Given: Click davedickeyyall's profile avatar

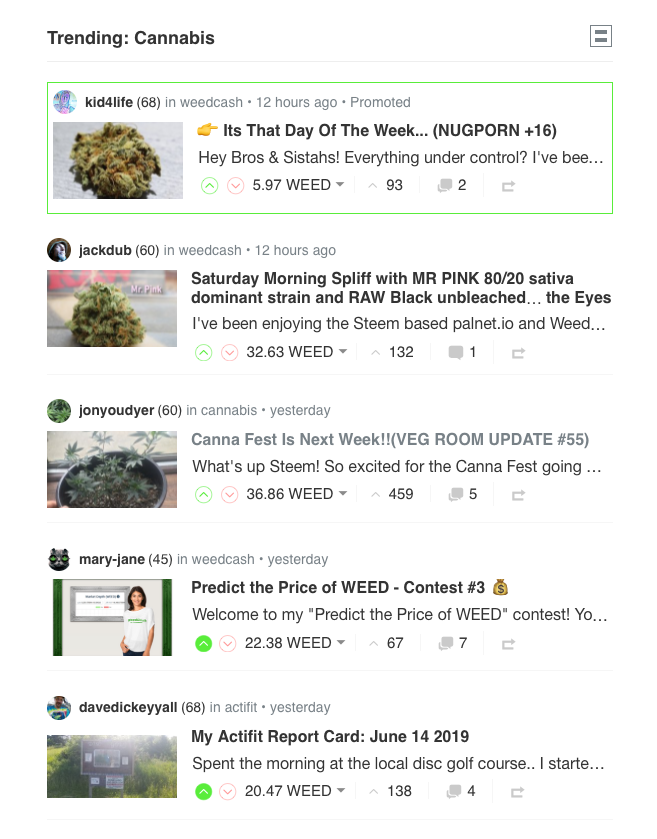Looking at the screenshot, I should tap(59, 708).
